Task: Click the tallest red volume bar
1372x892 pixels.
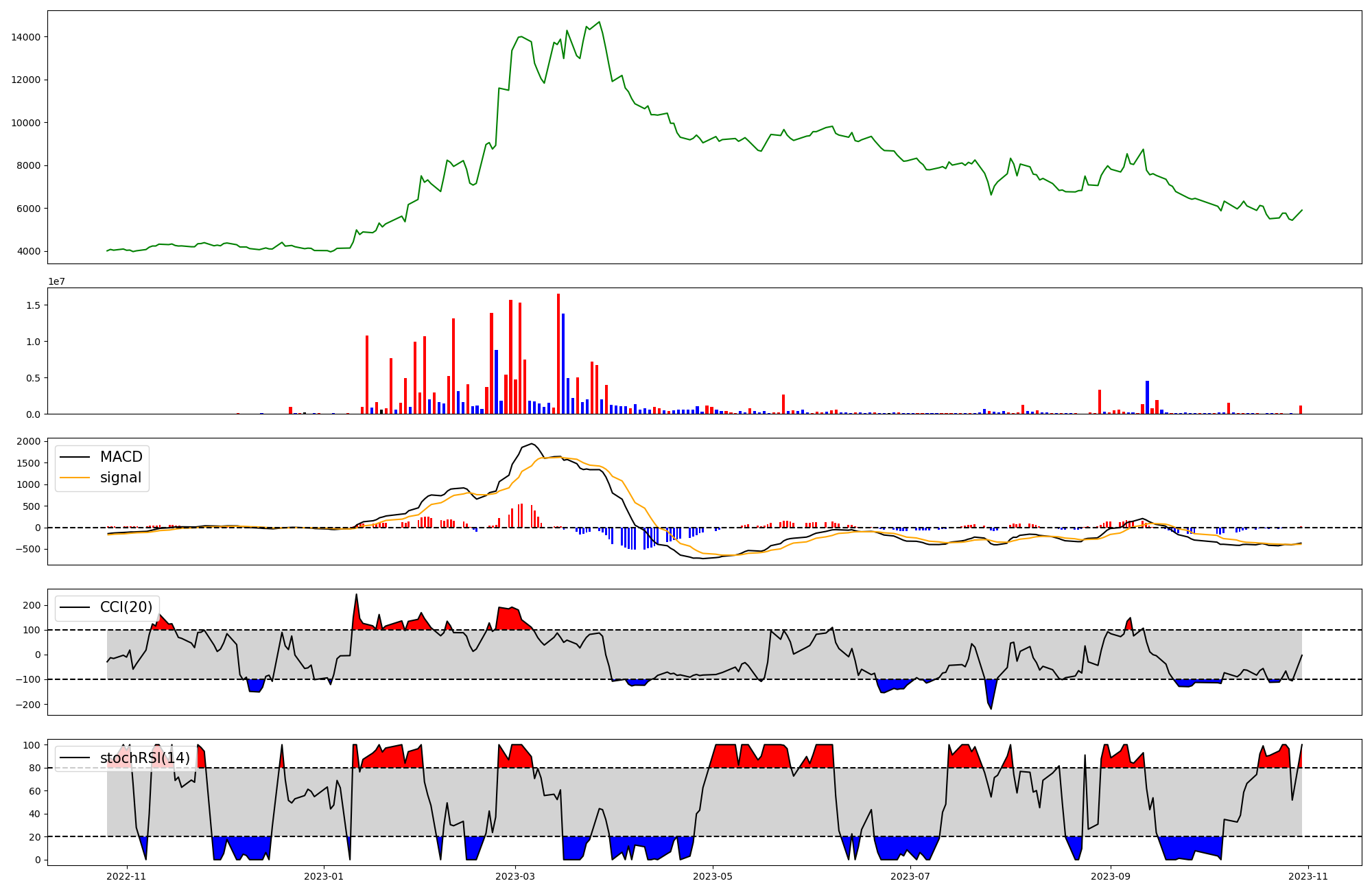Action: tap(558, 353)
